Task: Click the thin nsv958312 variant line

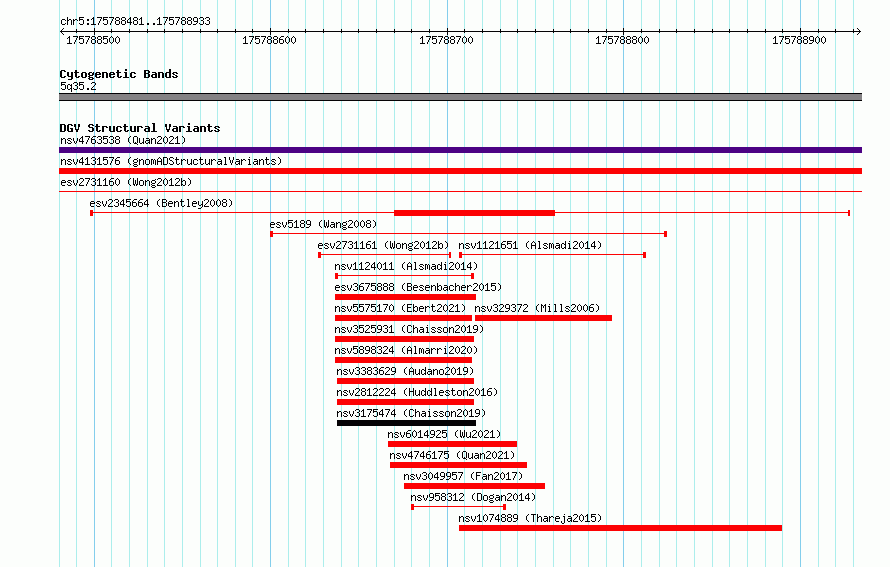Action: pyautogui.click(x=459, y=507)
